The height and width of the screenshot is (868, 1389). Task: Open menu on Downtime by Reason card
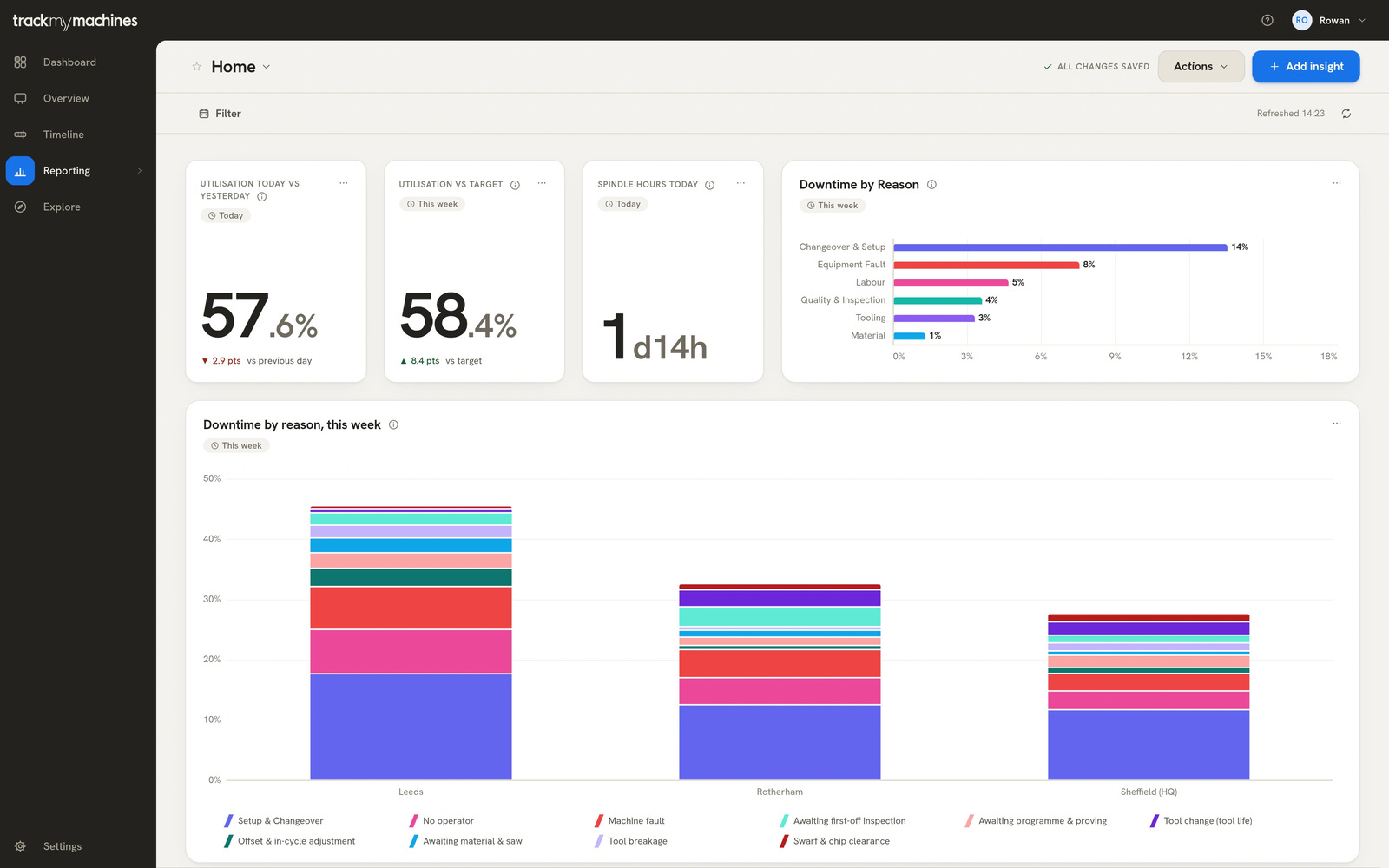pos(1337,183)
